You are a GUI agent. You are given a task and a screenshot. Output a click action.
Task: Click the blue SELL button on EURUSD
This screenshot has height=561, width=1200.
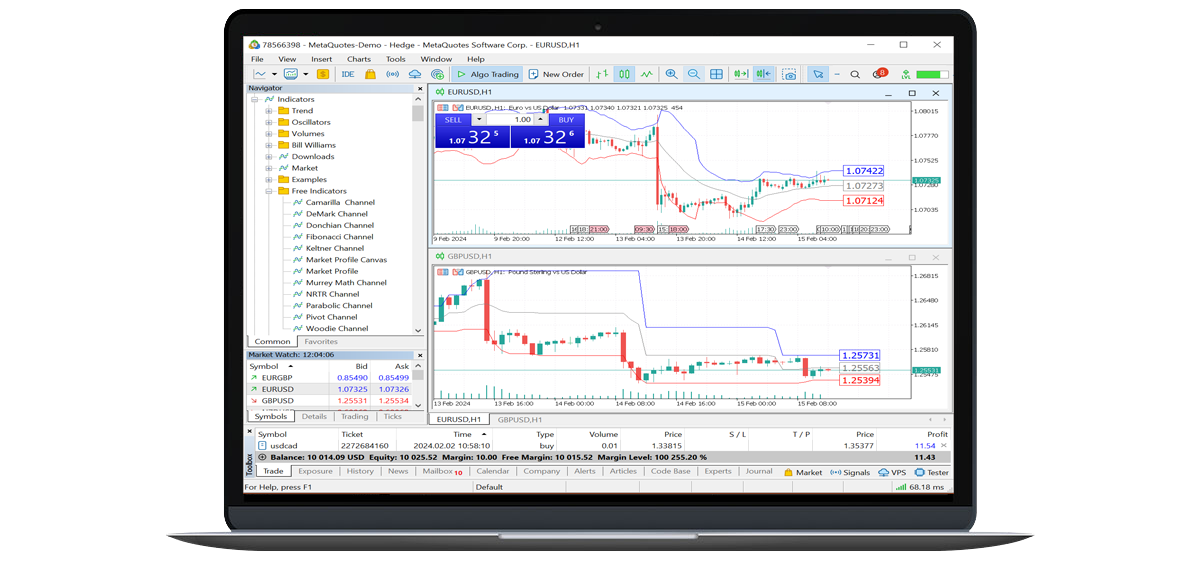(453, 120)
